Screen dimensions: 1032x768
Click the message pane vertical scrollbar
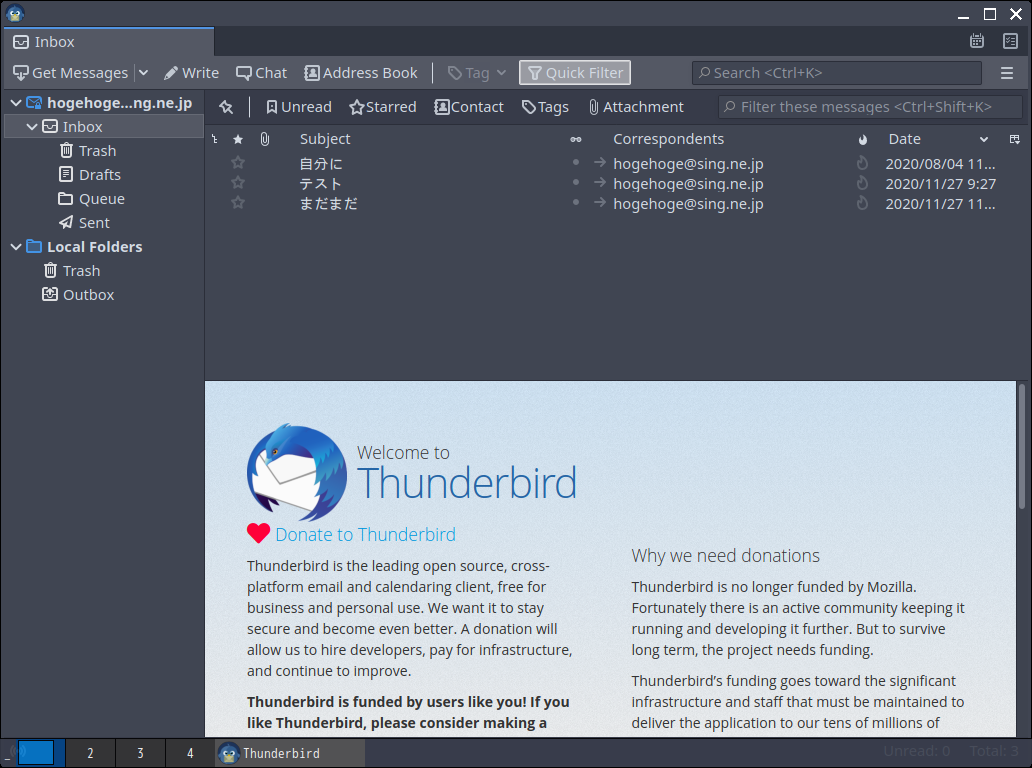tap(1022, 448)
